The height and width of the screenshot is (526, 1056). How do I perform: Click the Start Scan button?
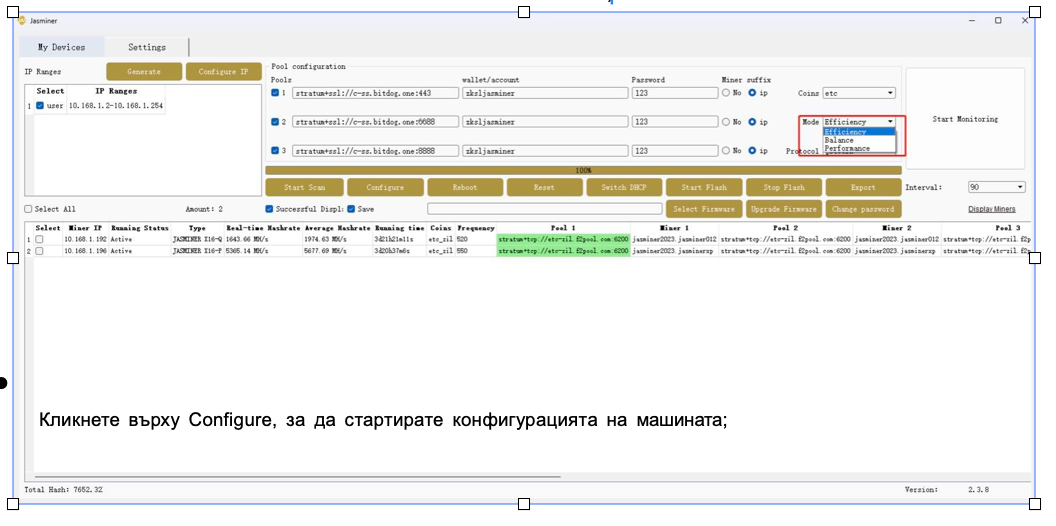[x=304, y=187]
